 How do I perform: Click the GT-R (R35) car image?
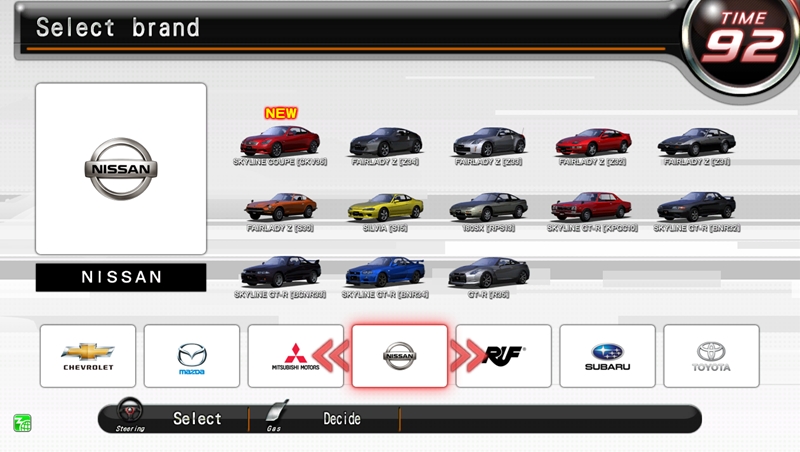click(x=489, y=272)
